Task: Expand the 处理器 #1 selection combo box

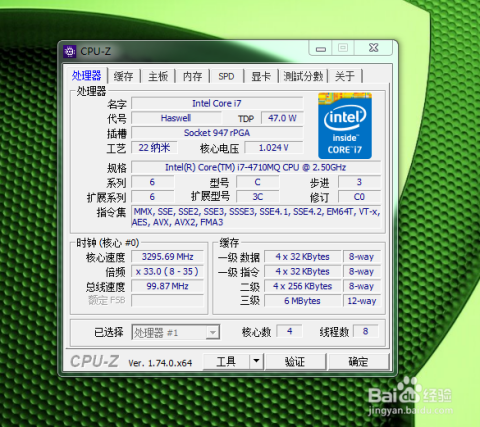Action: (x=176, y=332)
